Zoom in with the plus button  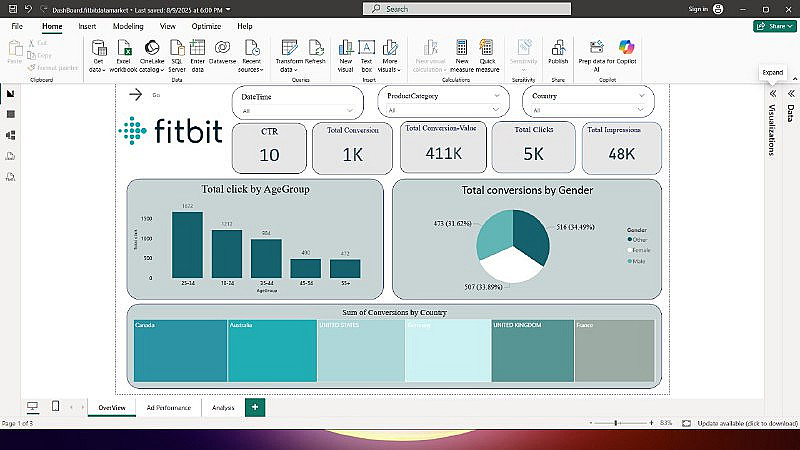pyautogui.click(x=651, y=423)
